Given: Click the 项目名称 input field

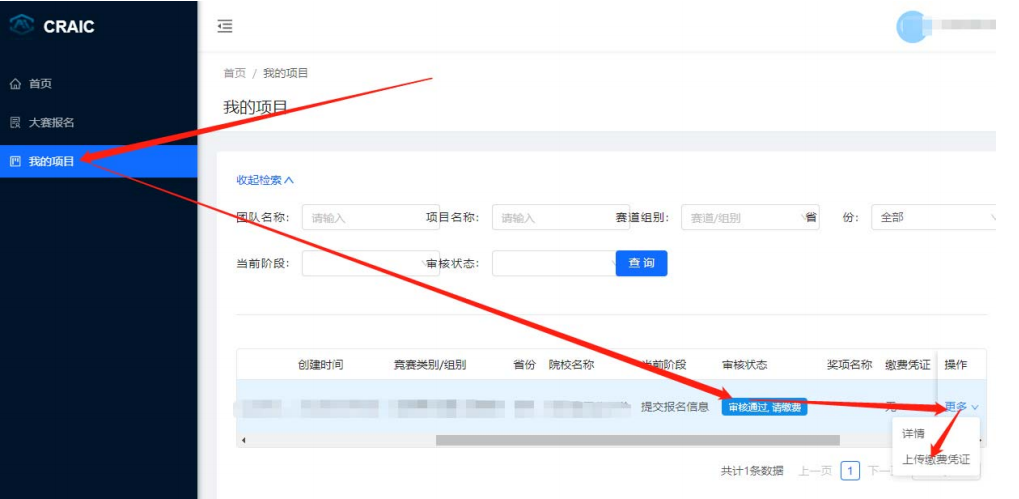Looking at the screenshot, I should 558,217.
